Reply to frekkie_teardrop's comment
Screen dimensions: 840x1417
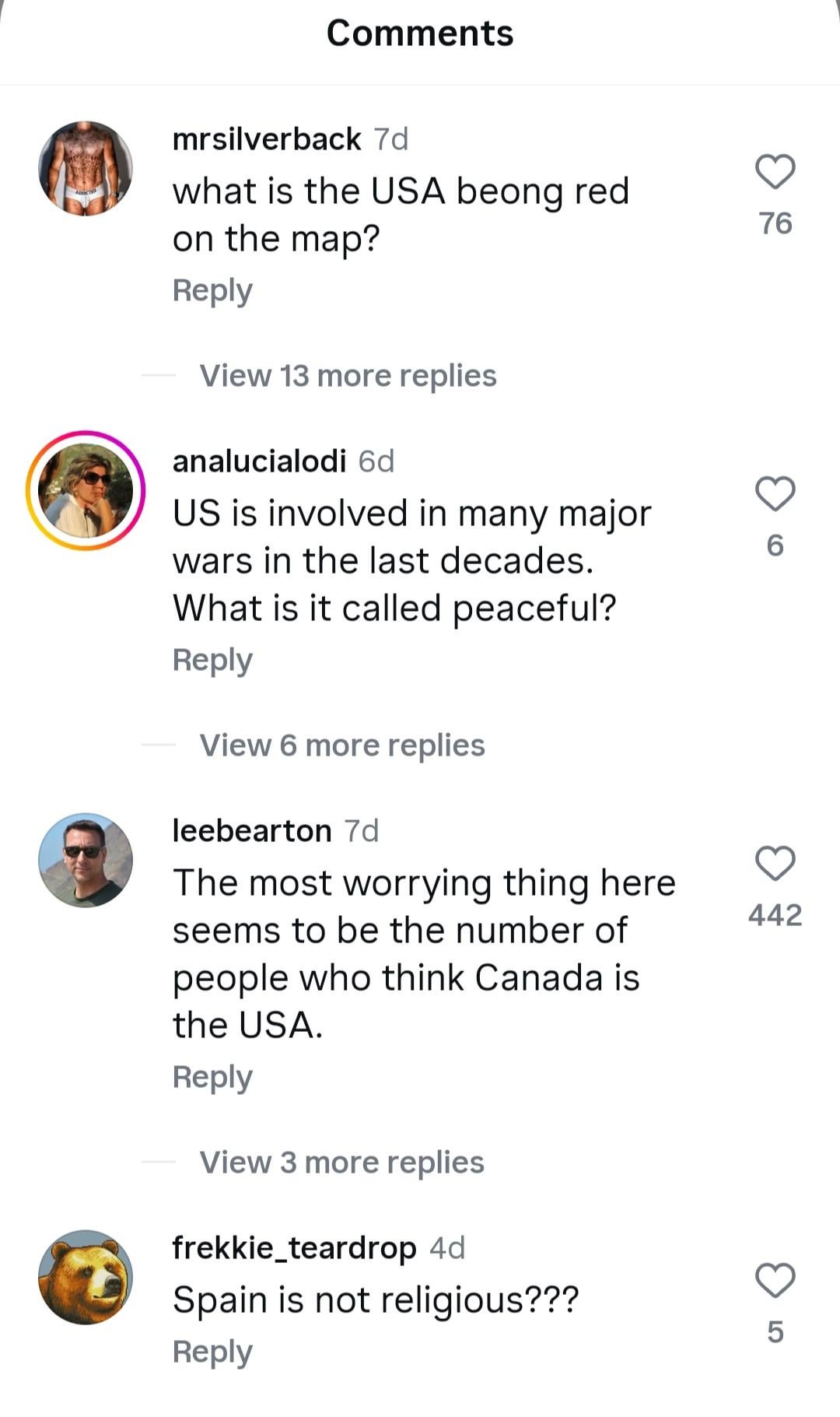(x=212, y=1352)
